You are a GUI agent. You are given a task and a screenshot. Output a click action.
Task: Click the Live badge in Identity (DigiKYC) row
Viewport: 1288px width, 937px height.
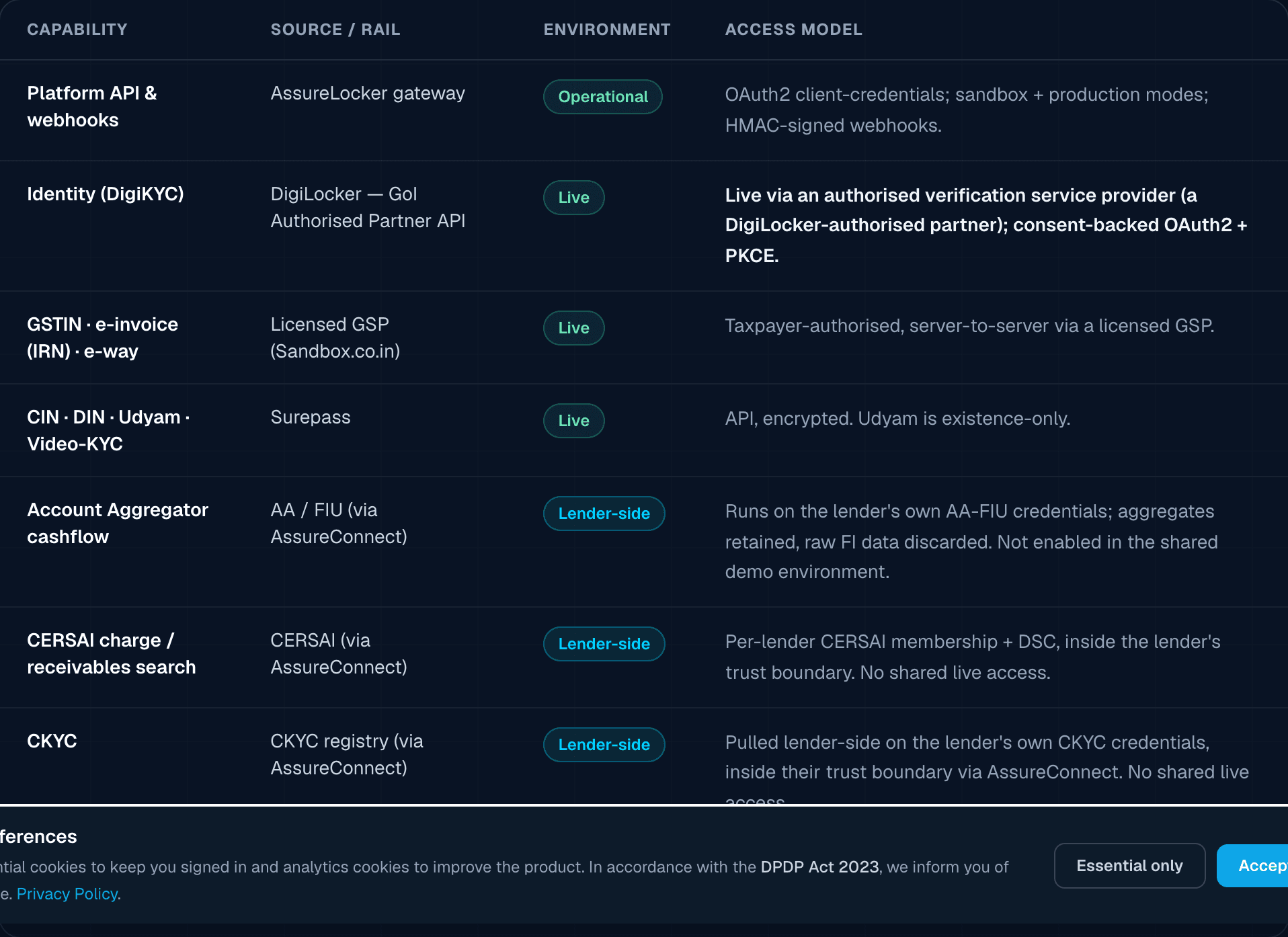point(573,198)
